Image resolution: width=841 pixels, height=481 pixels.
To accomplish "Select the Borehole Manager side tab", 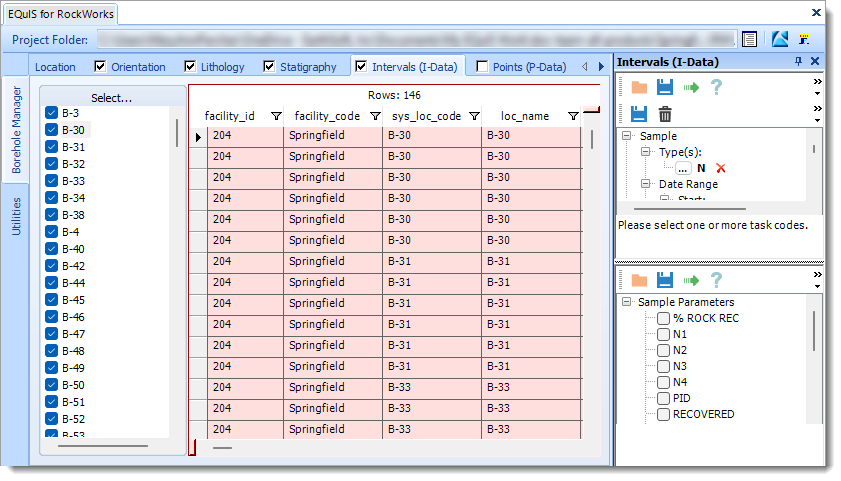I will (x=16, y=130).
